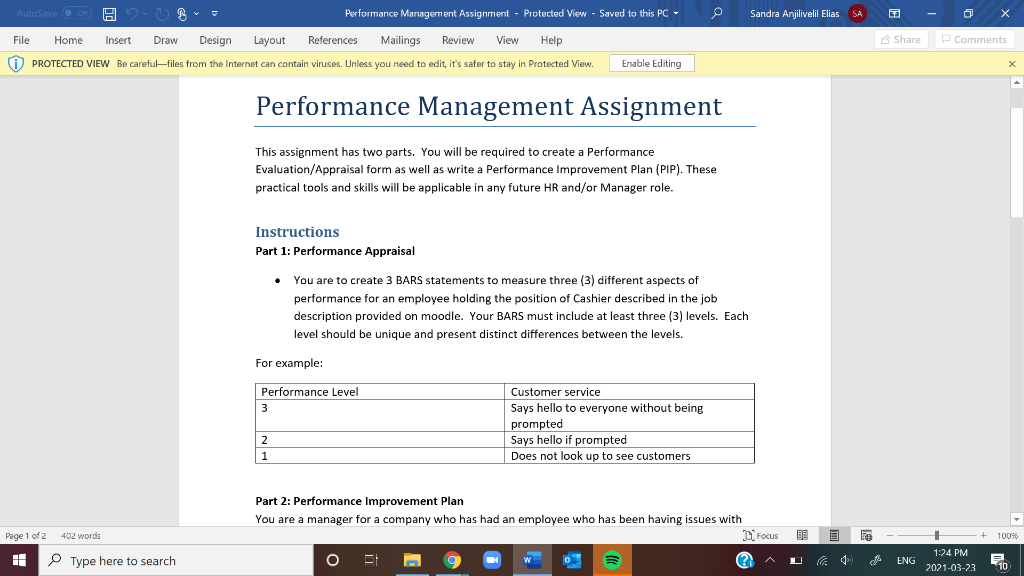Screen dimensions: 1024x576
Task: Open the Spotify app from taskbar
Action: pos(612,560)
